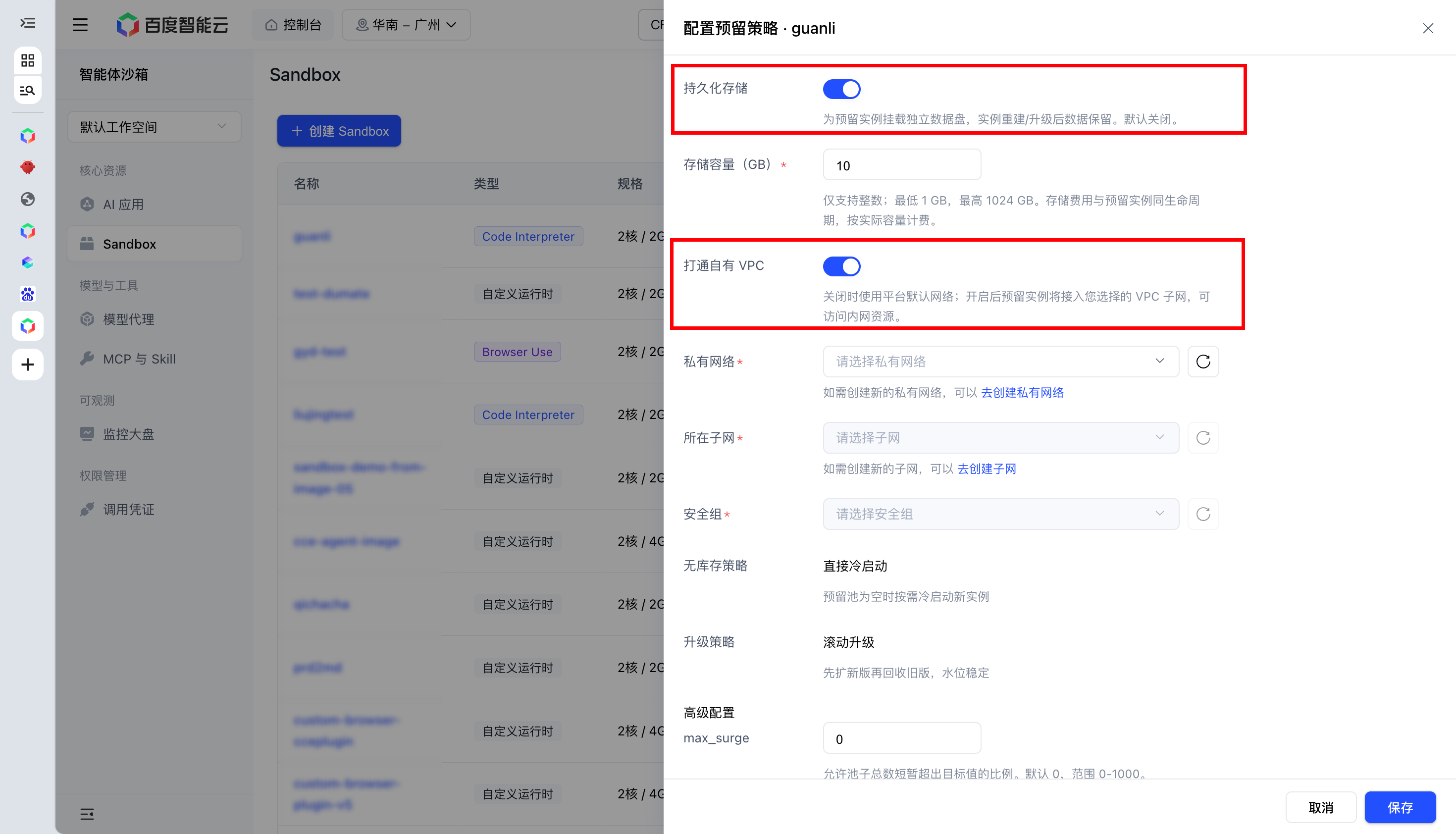Open the grid apps icon in dock
Image resolution: width=1456 pixels, height=834 pixels.
point(28,60)
